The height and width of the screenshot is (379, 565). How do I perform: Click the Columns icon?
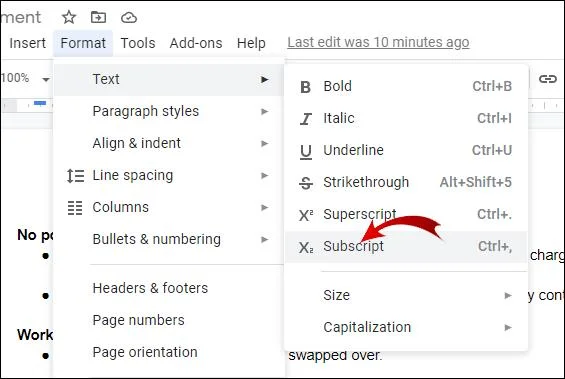click(x=75, y=208)
